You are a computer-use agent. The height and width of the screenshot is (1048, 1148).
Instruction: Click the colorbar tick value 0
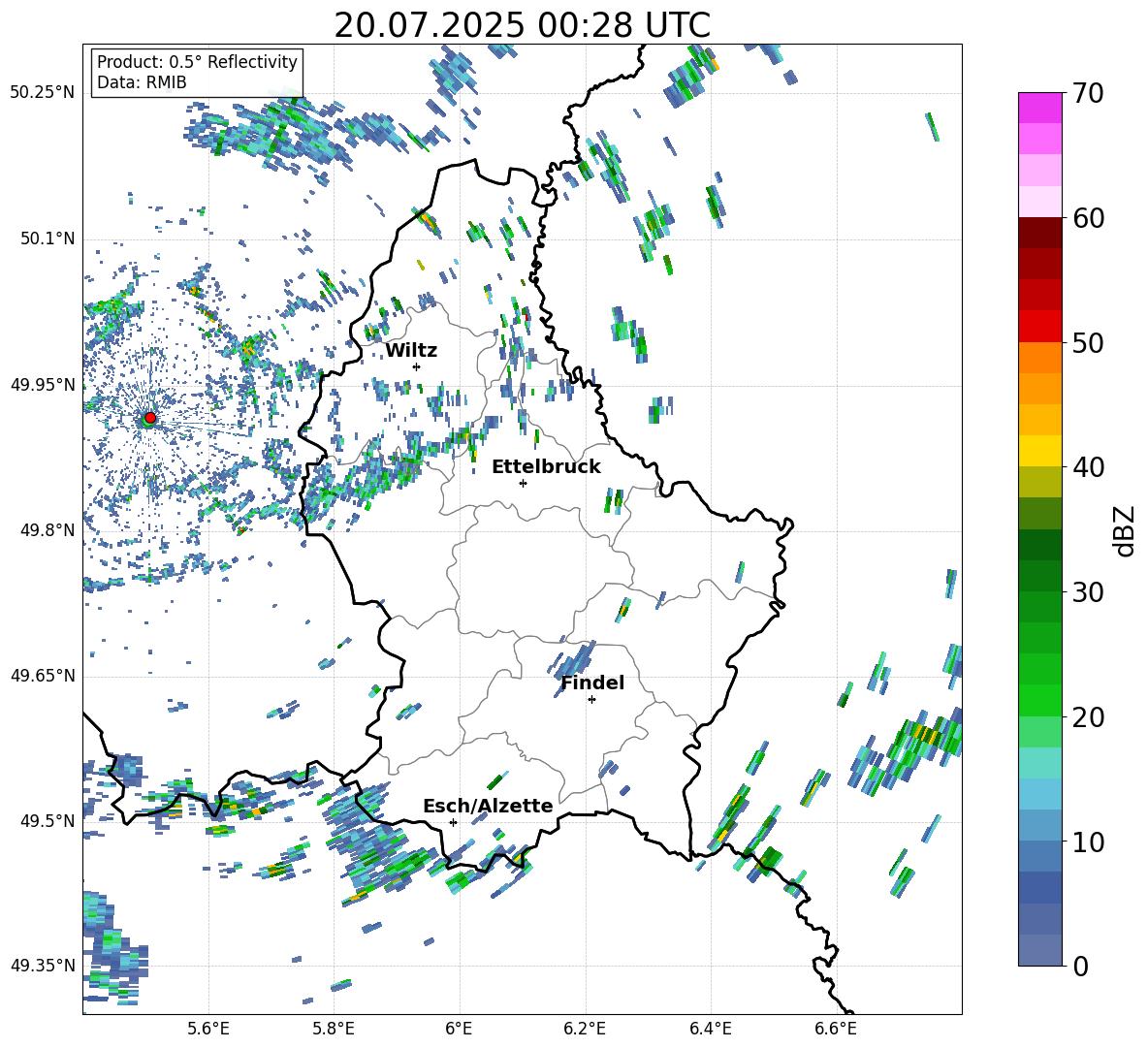click(1080, 966)
